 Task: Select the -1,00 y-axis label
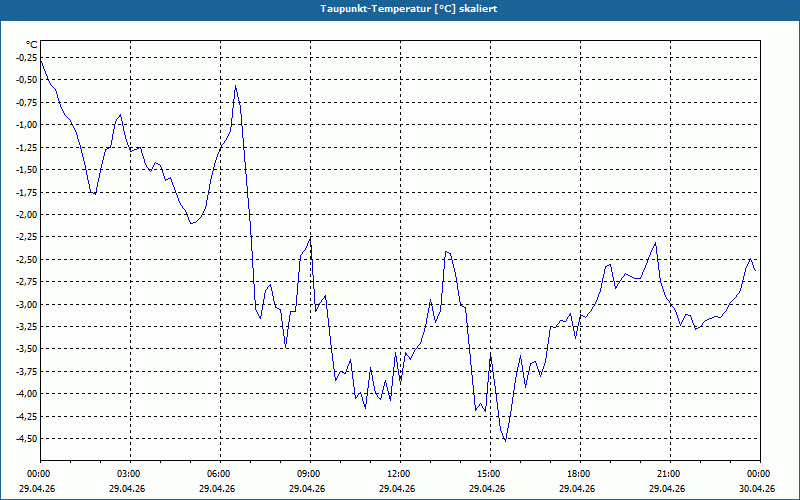pyautogui.click(x=27, y=125)
